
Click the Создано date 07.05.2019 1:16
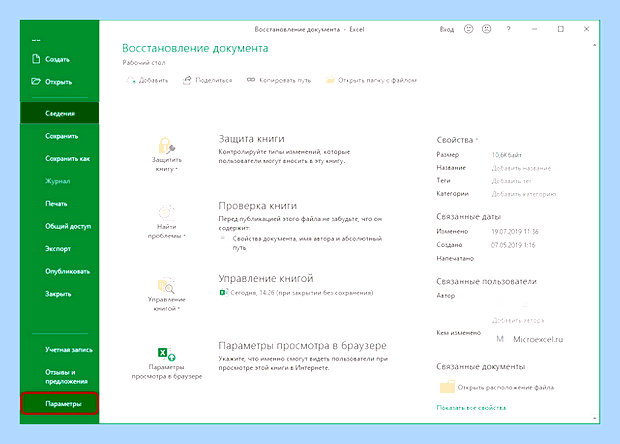click(x=513, y=245)
